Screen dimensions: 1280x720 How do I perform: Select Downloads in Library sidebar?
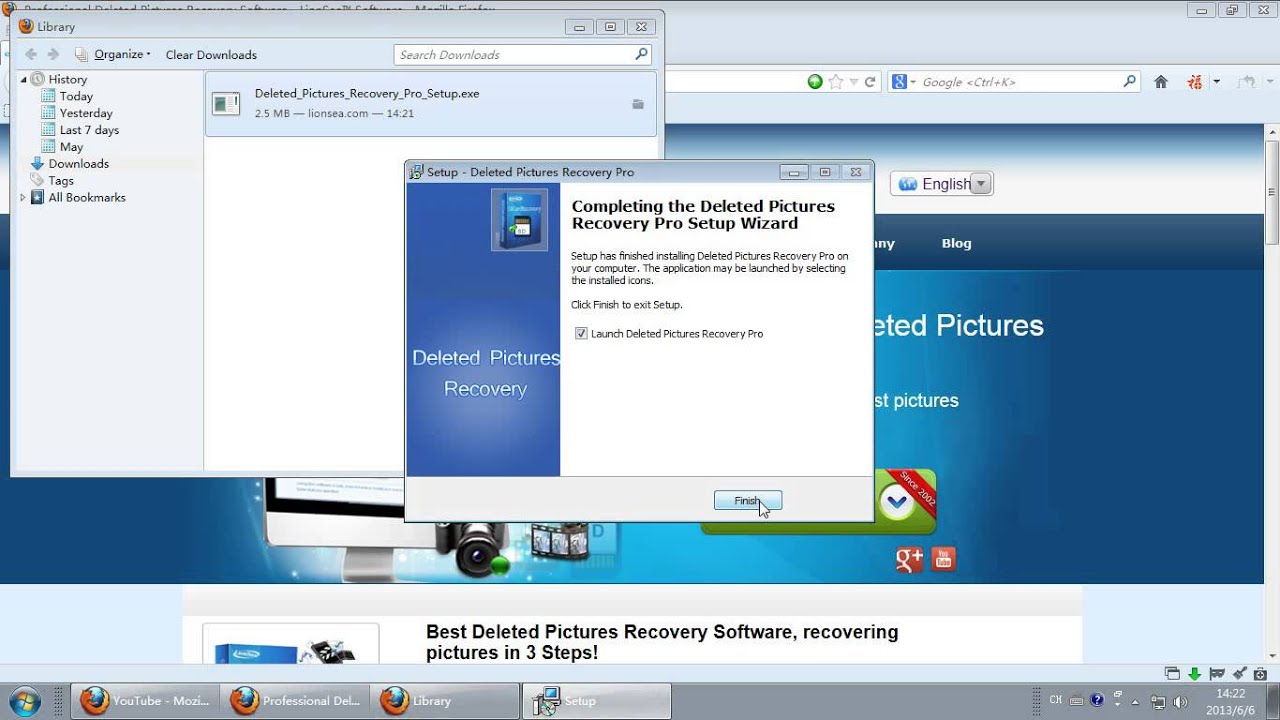click(78, 163)
